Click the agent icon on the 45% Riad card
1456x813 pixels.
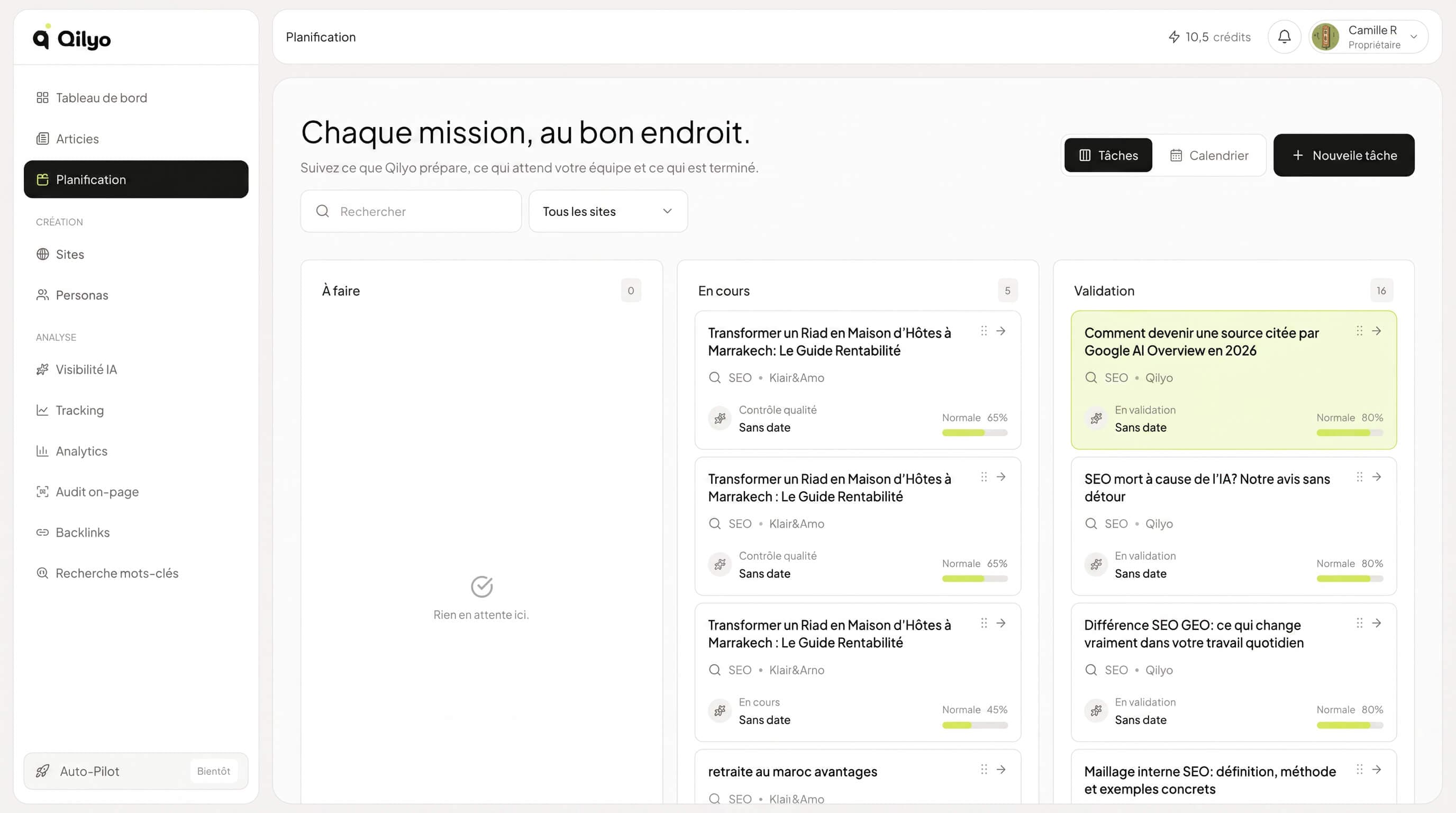(720, 711)
